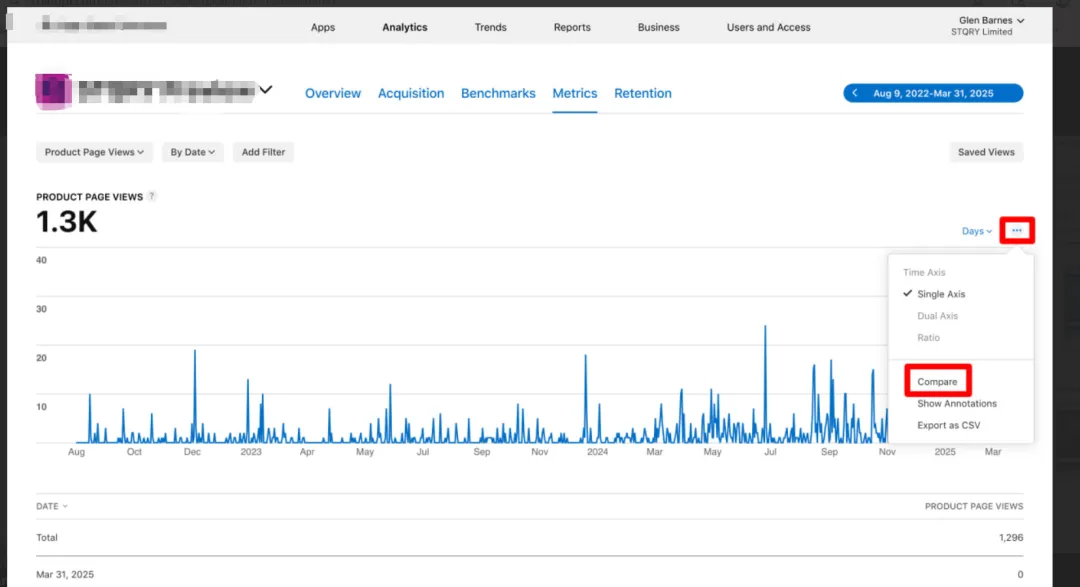Click the blurred site title in header
This screenshot has width=1080, height=587.
(x=104, y=25)
